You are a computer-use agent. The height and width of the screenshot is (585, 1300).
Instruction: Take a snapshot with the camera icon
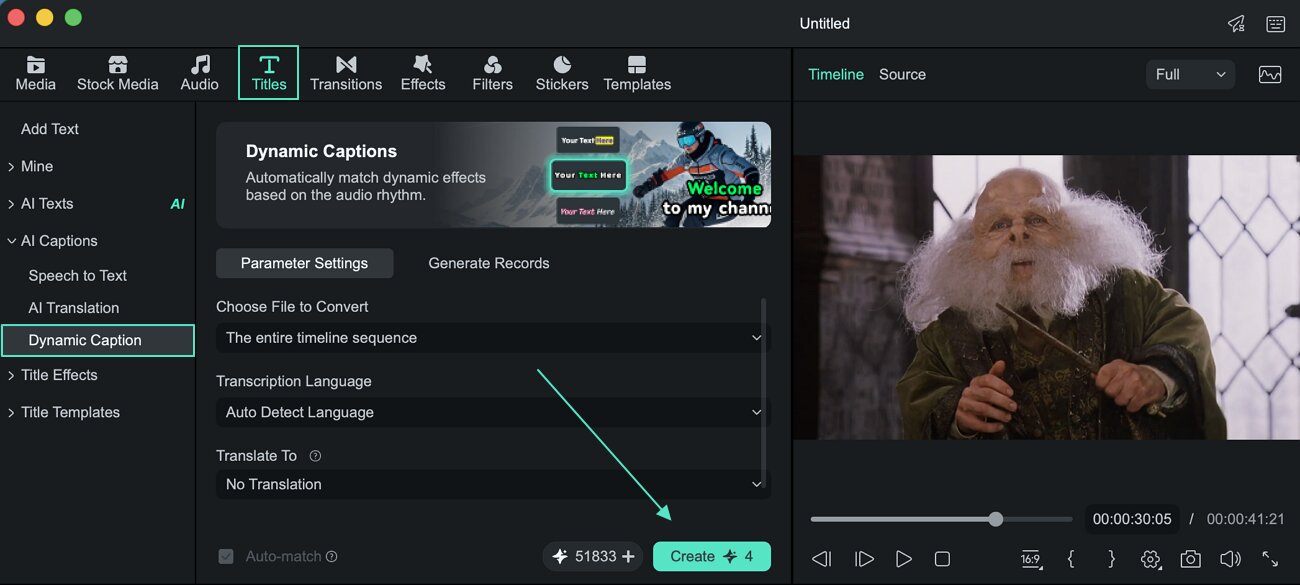click(1190, 559)
